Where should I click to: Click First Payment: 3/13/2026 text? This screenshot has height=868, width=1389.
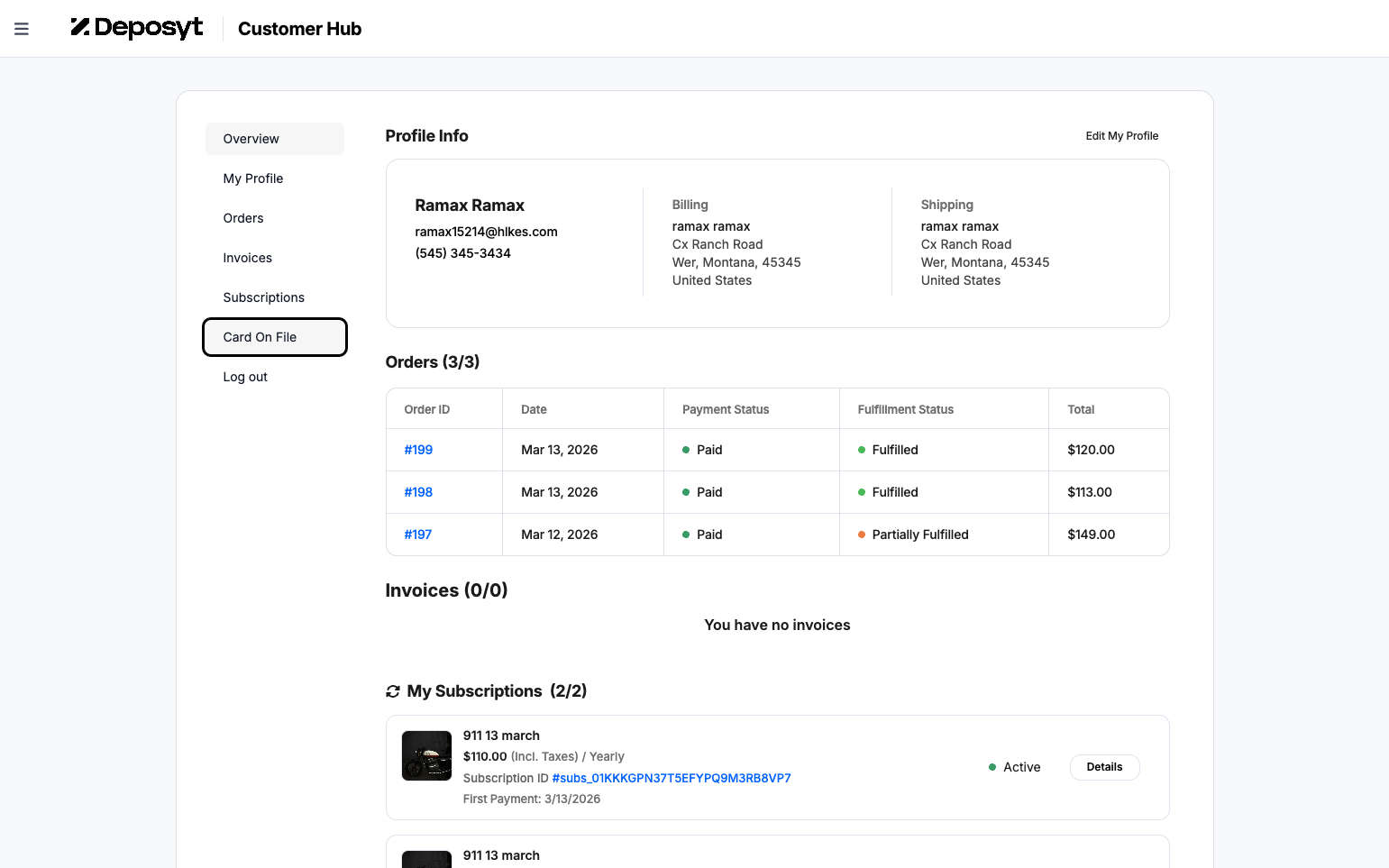[531, 799]
